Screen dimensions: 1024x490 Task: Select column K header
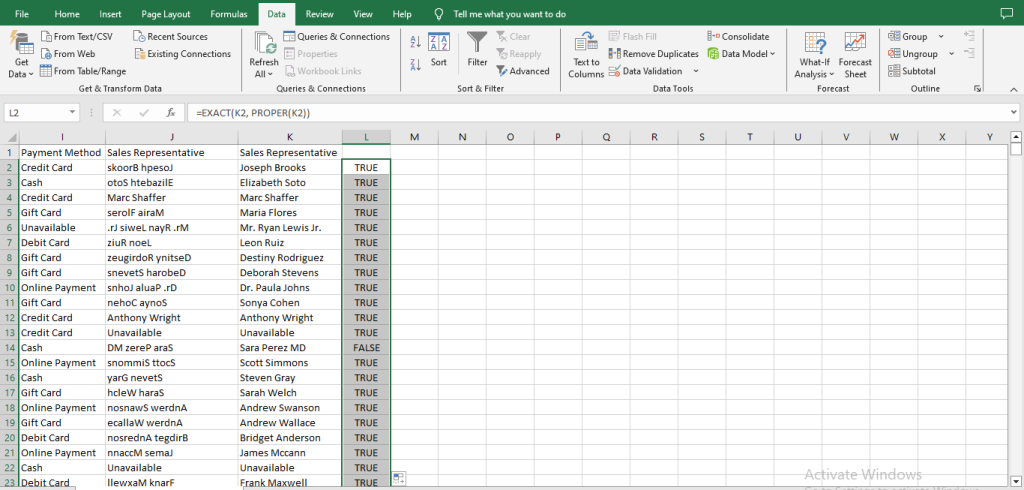pos(289,137)
